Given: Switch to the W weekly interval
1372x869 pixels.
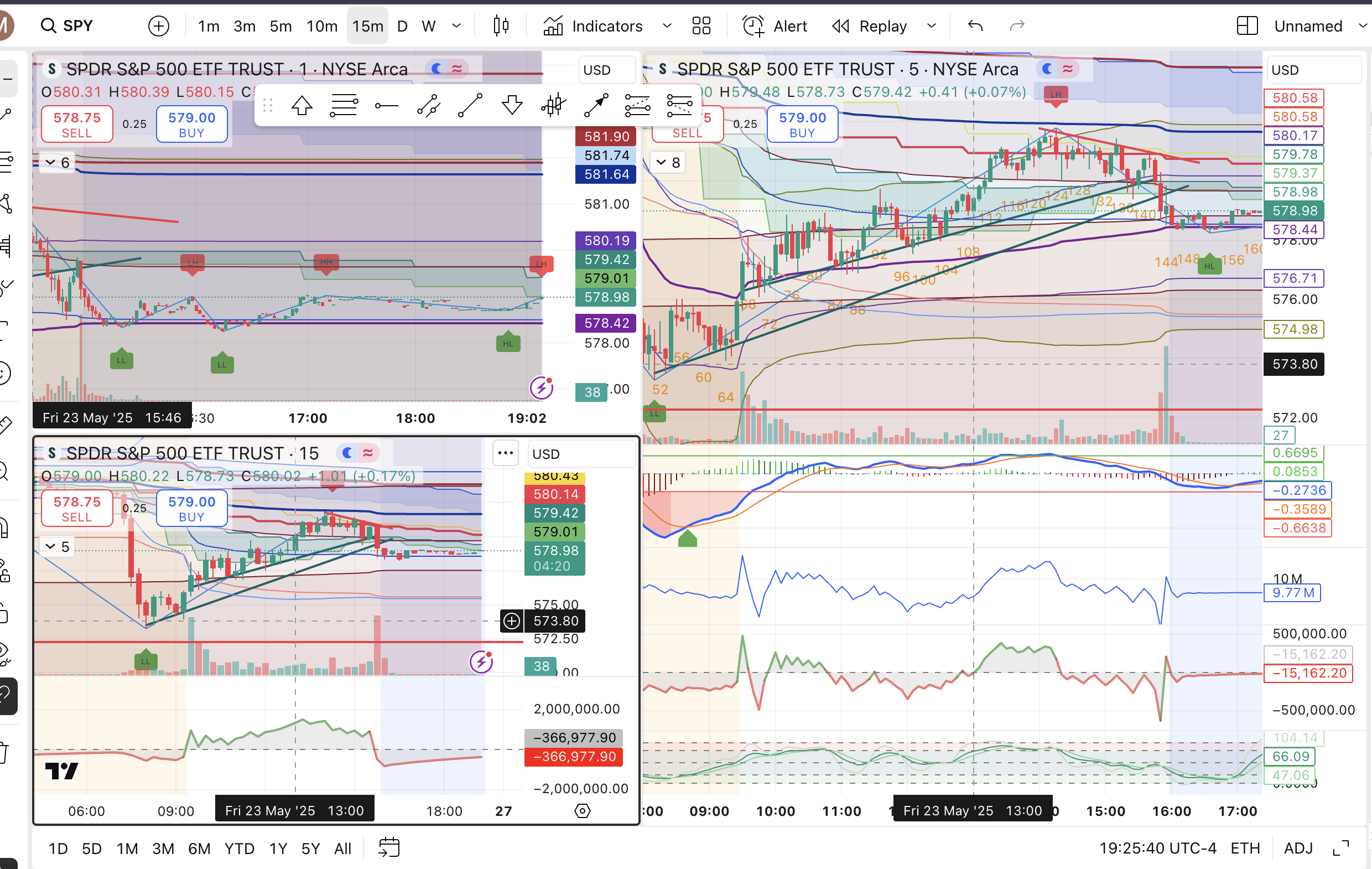Looking at the screenshot, I should point(428,25).
